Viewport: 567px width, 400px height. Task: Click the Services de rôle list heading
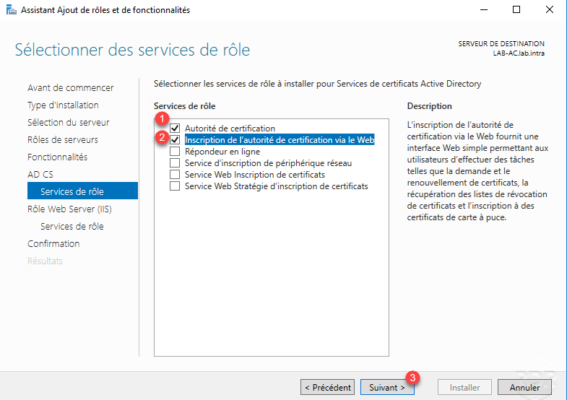184,106
